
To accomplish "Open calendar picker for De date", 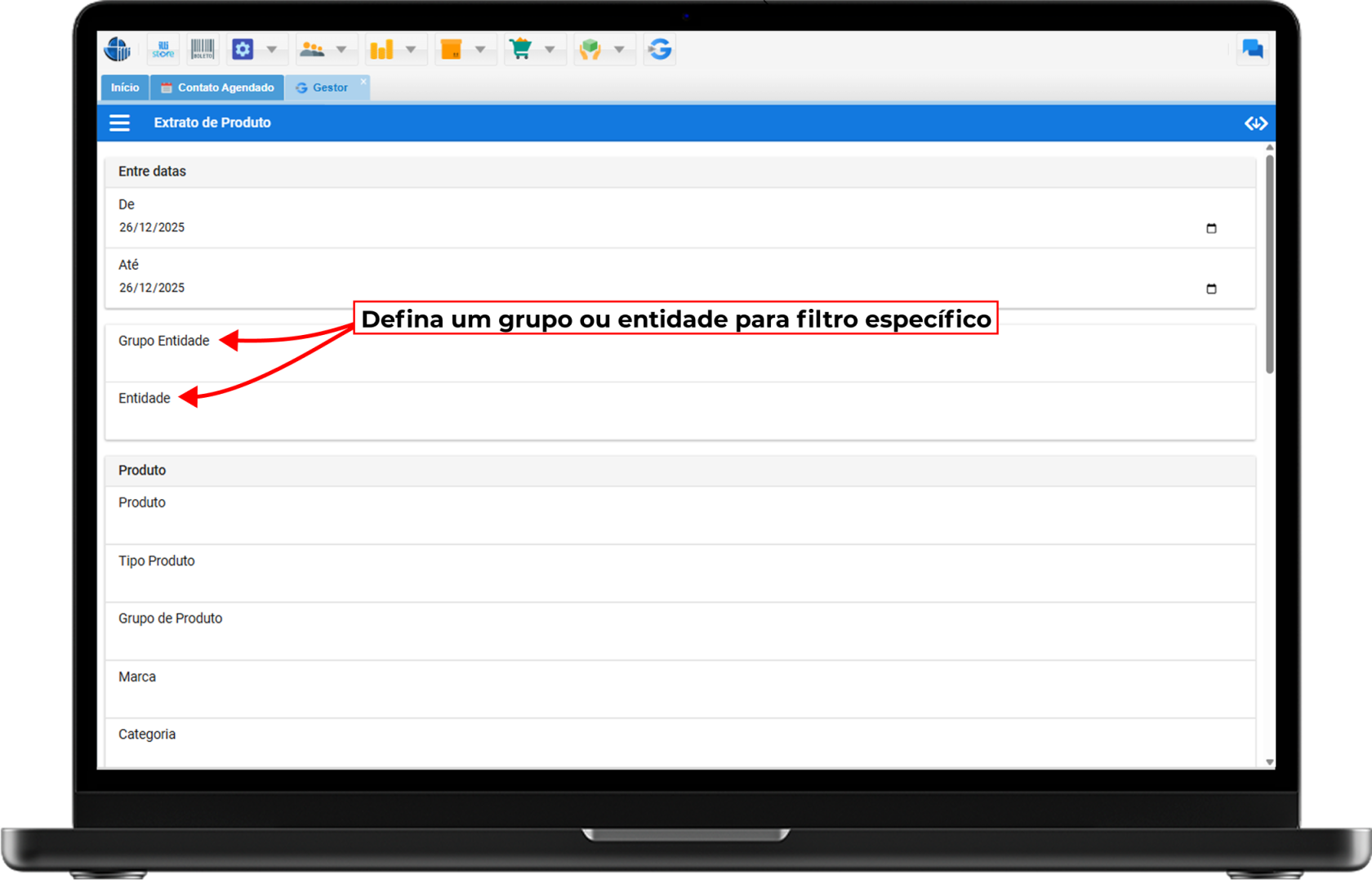I will [x=1211, y=228].
